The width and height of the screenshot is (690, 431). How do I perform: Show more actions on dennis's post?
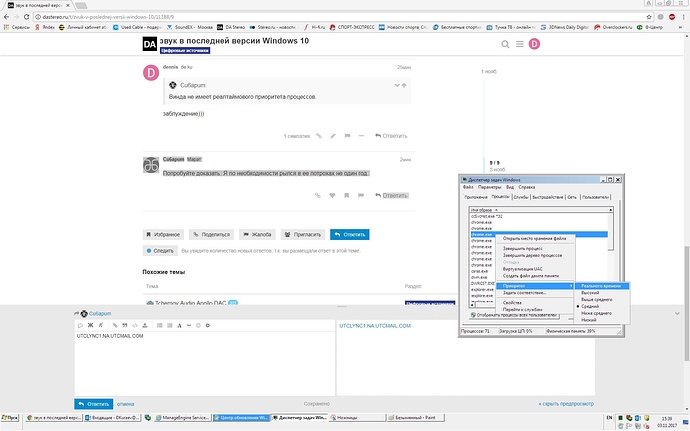pos(361,136)
